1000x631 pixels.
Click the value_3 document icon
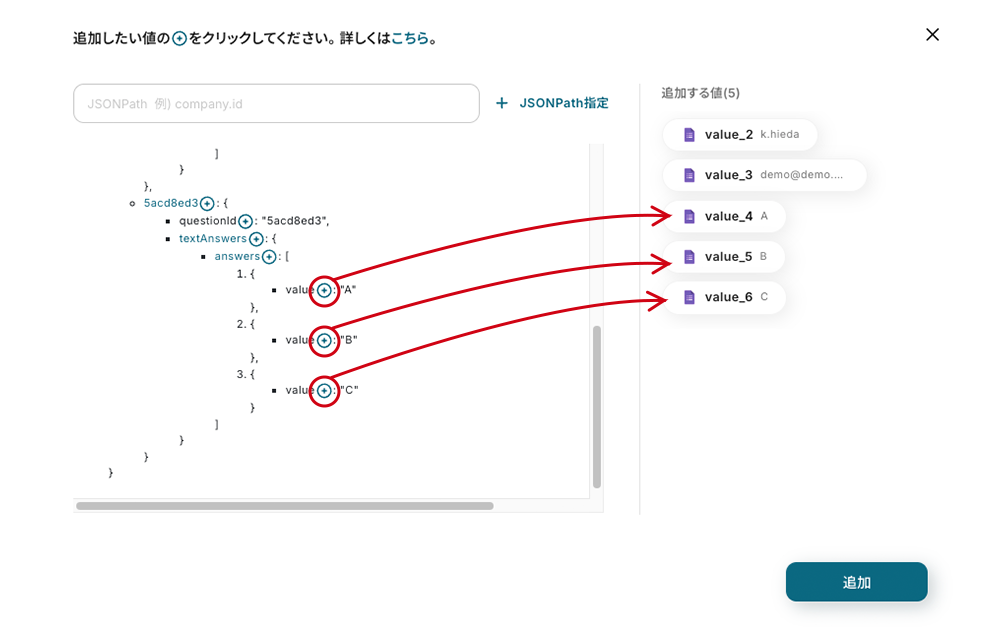(689, 175)
